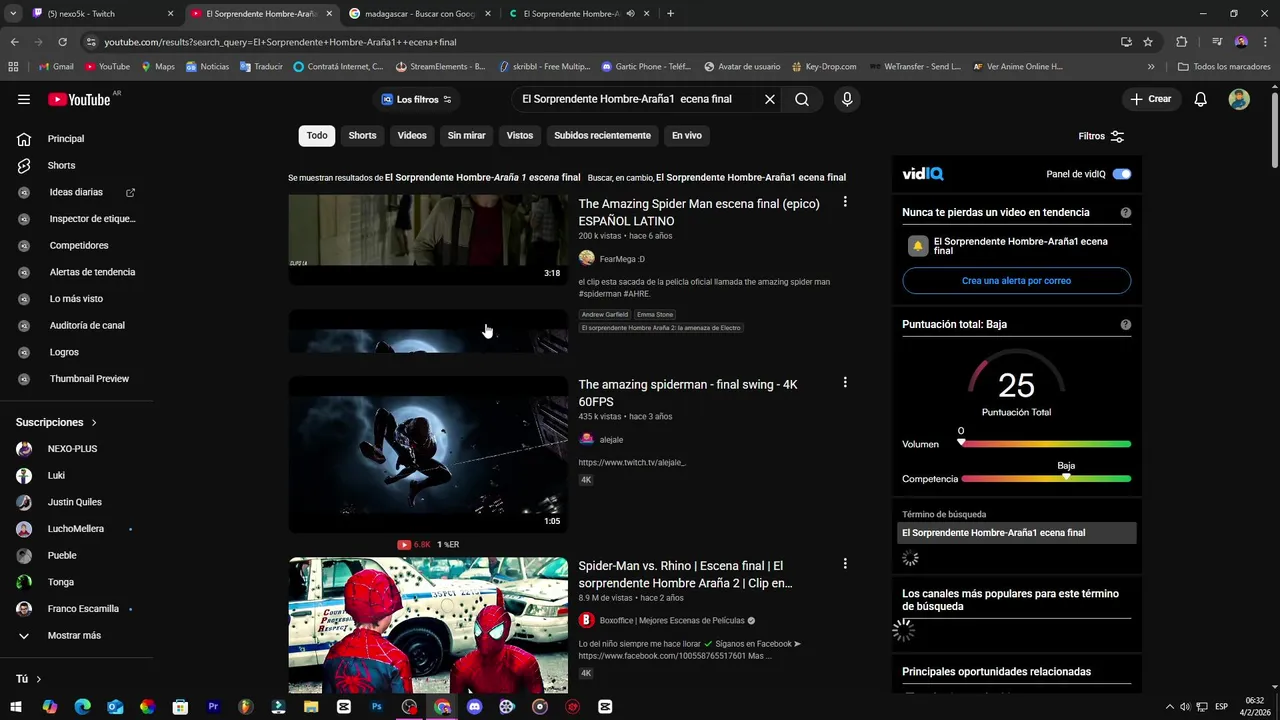1280x720 pixels.
Task: Open The Amazing Spider Man escena final title
Action: 699,212
